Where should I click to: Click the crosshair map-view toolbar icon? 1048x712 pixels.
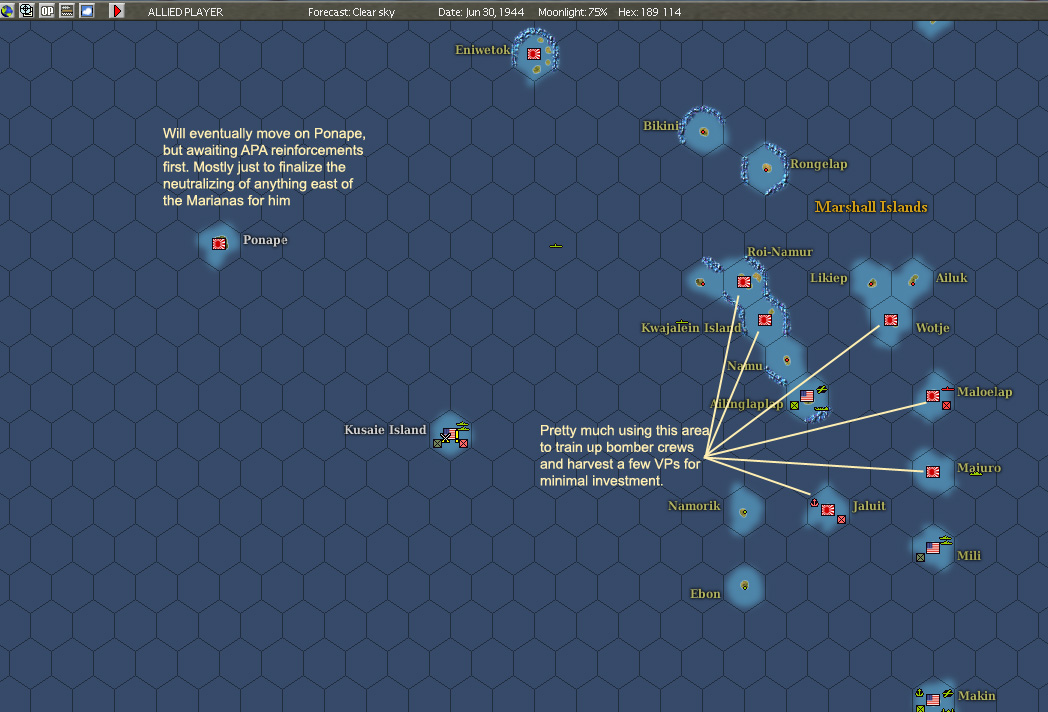pos(27,11)
